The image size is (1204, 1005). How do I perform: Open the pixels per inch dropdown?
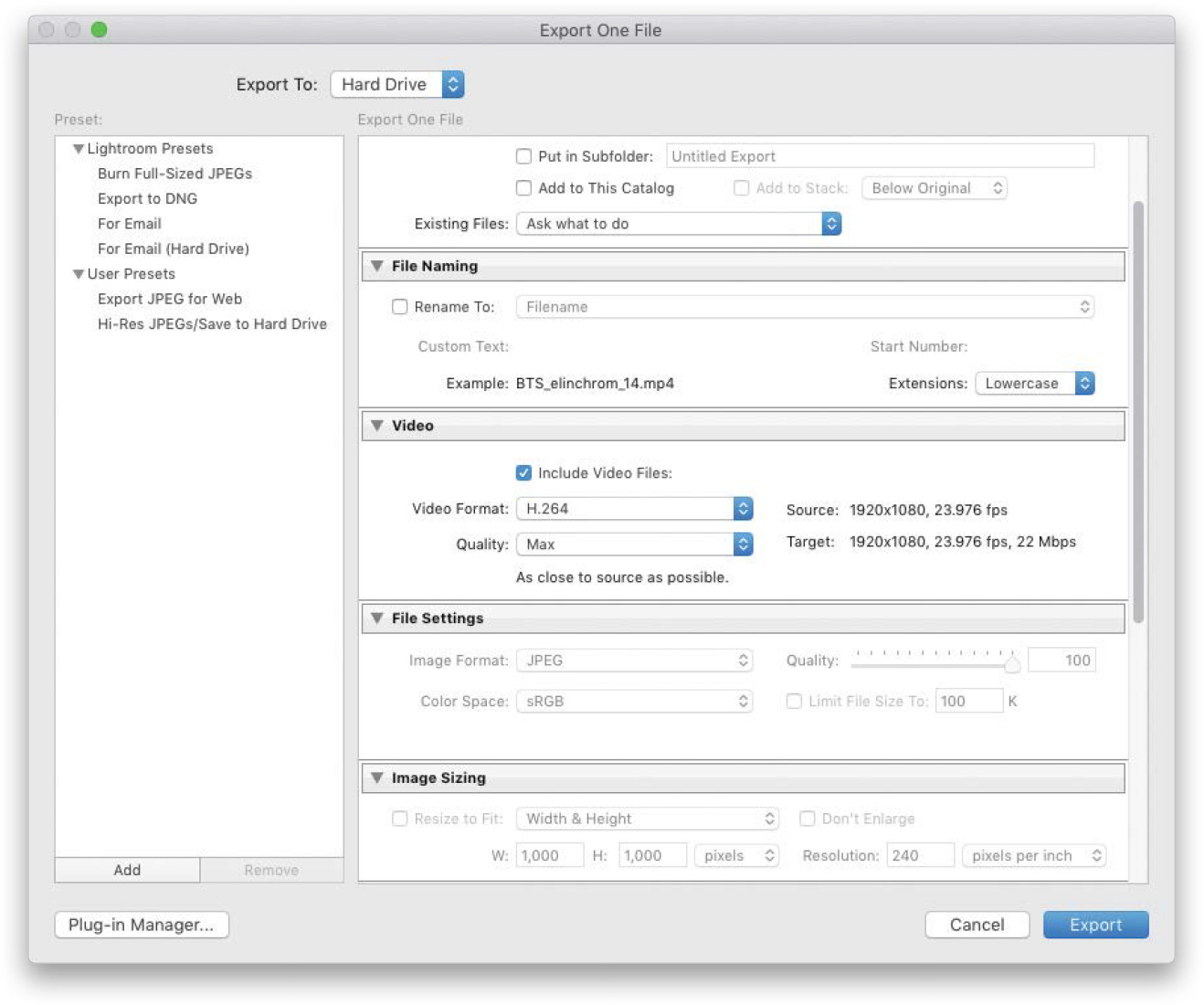point(1034,856)
